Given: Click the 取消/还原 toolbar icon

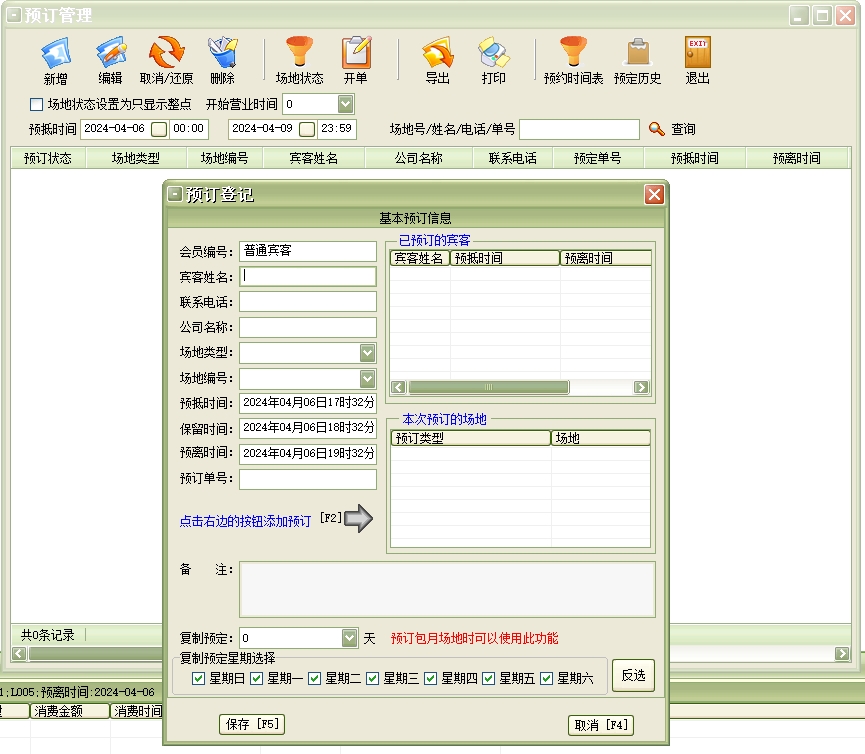Looking at the screenshot, I should click(x=166, y=53).
